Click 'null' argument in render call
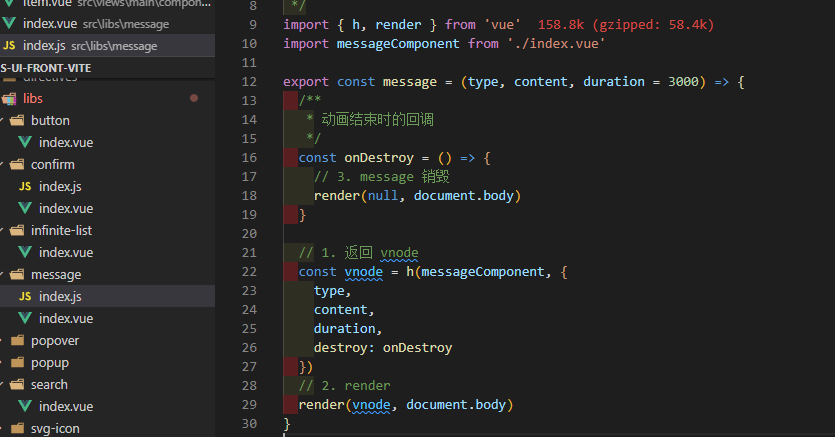 pyautogui.click(x=382, y=196)
